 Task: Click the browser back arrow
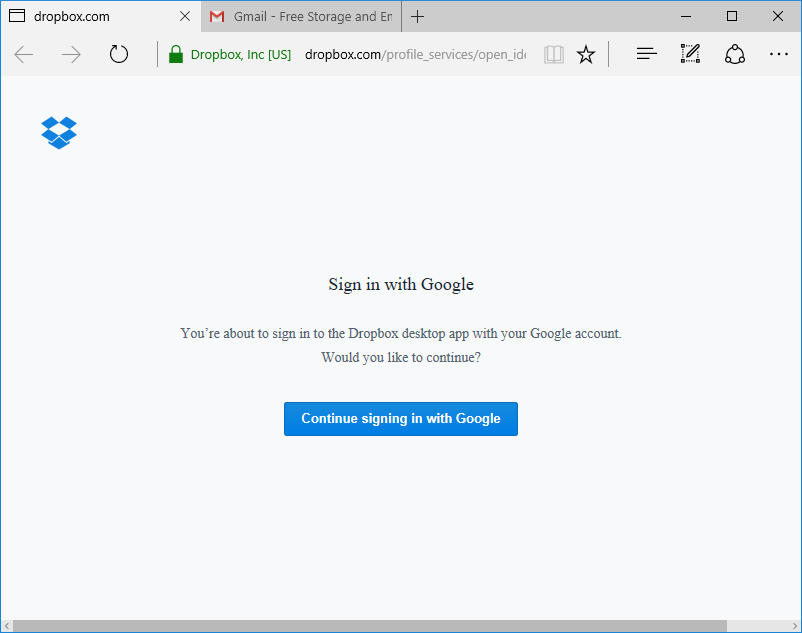click(x=24, y=54)
